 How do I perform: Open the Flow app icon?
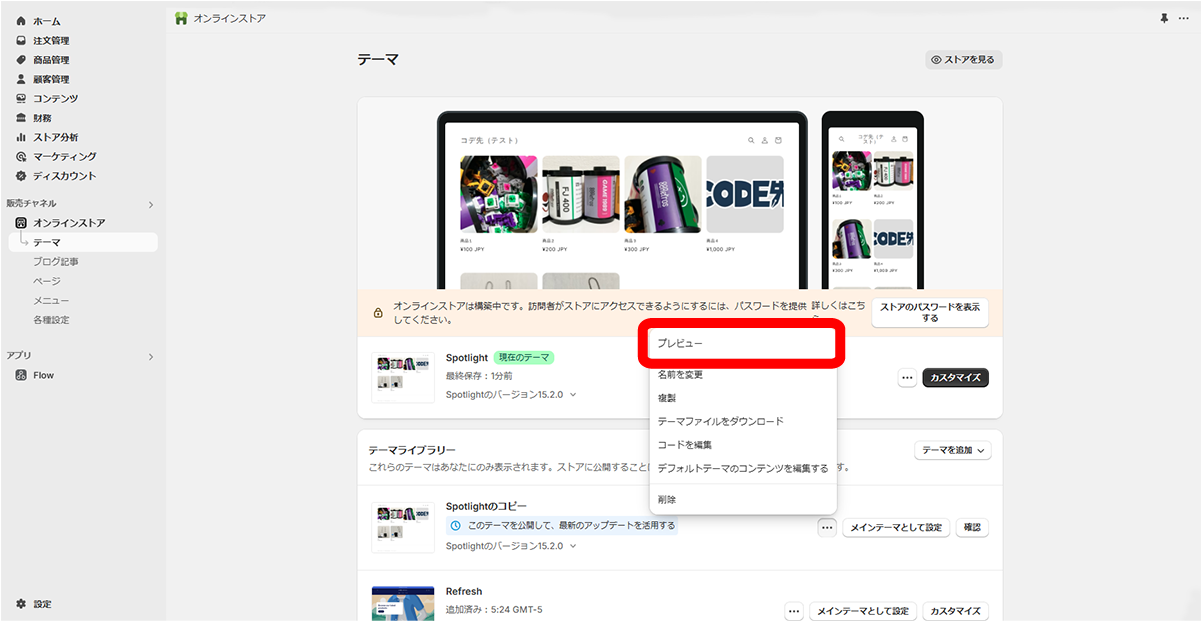click(21, 375)
